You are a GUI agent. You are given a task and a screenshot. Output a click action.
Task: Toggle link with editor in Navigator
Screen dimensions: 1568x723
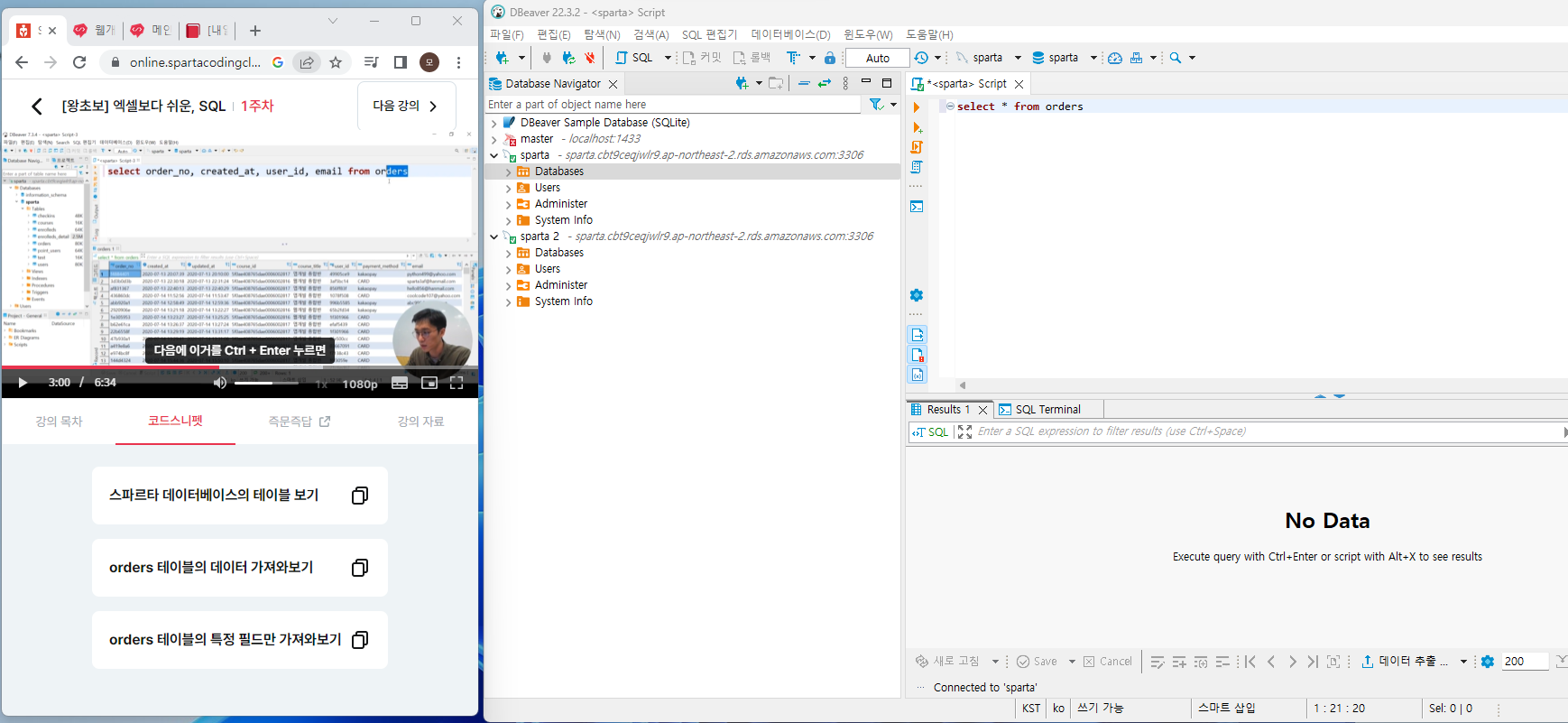(x=825, y=83)
